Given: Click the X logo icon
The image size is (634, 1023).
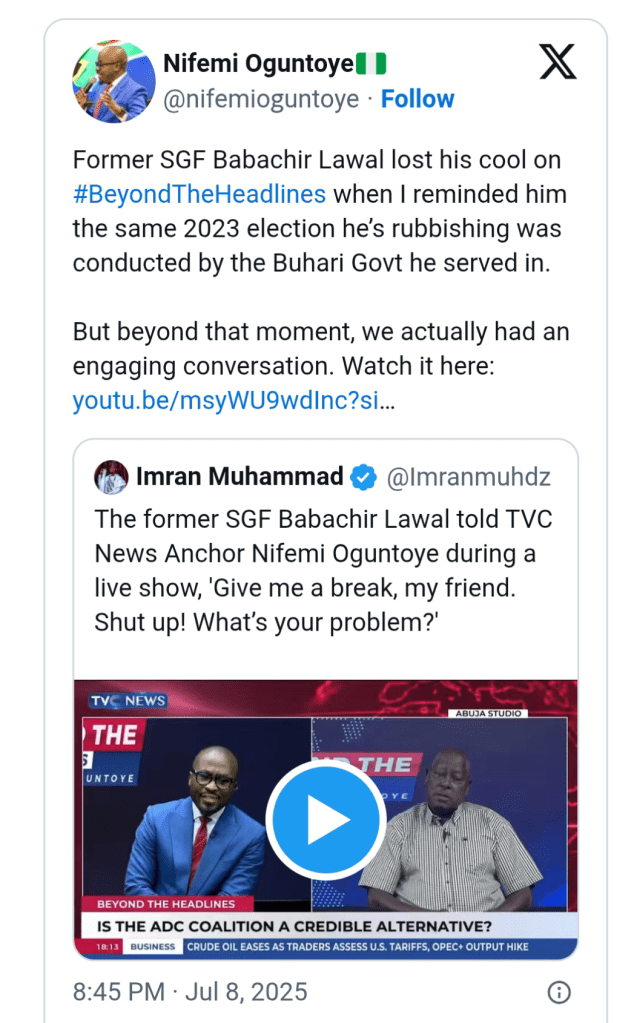Looking at the screenshot, I should pyautogui.click(x=557, y=62).
